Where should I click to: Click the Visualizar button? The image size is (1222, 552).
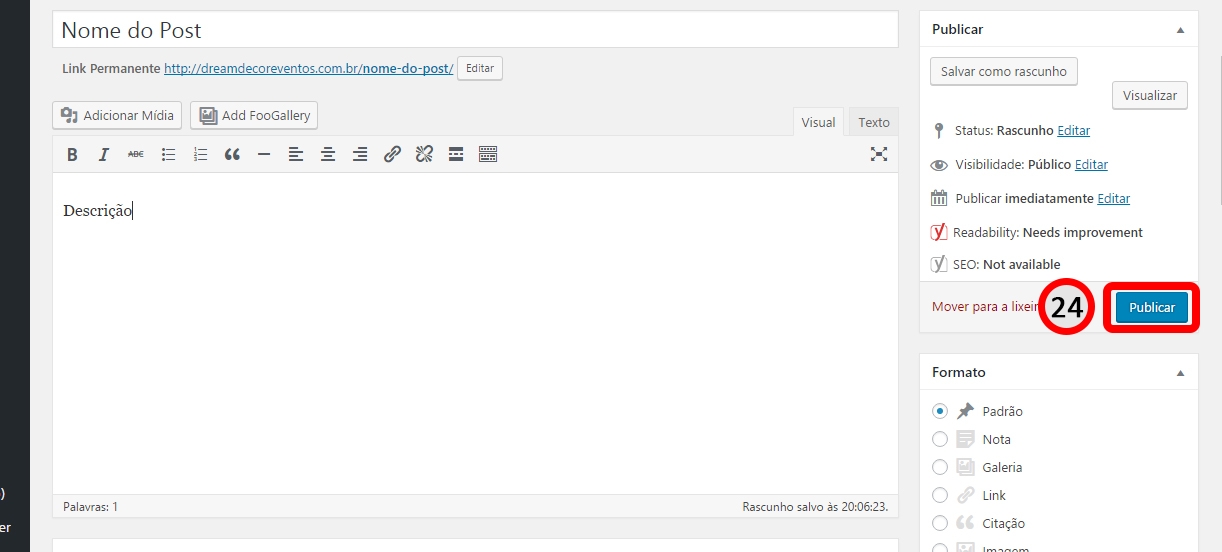(1150, 95)
